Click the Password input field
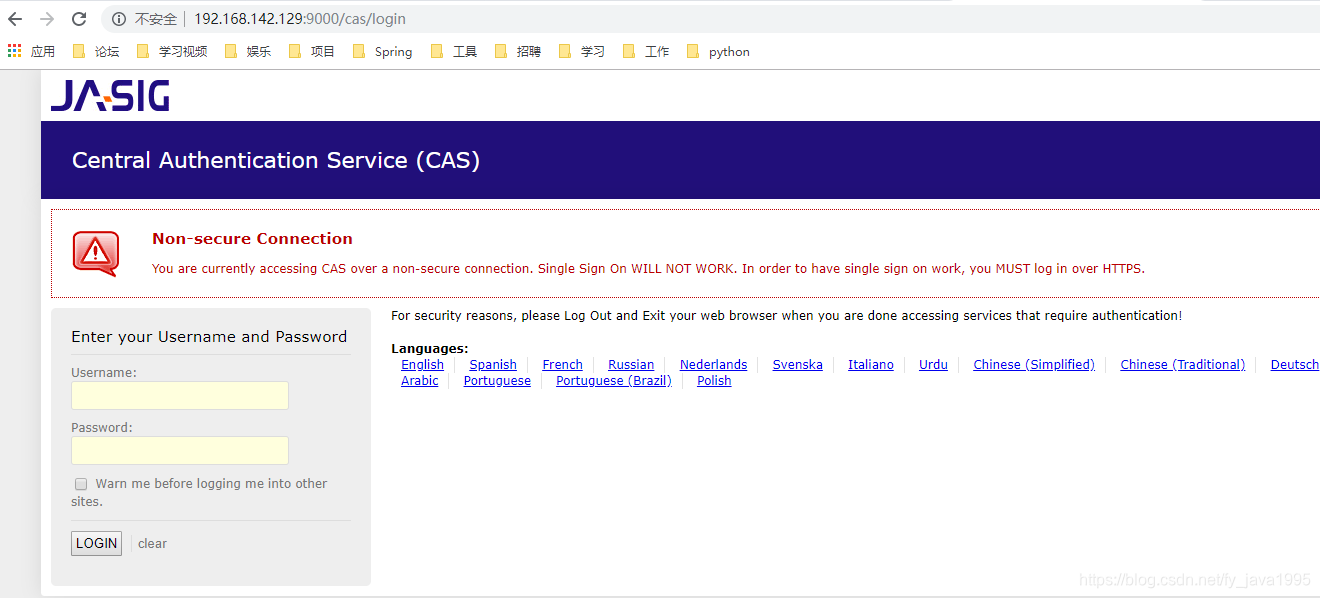The image size is (1320, 598). pos(180,450)
